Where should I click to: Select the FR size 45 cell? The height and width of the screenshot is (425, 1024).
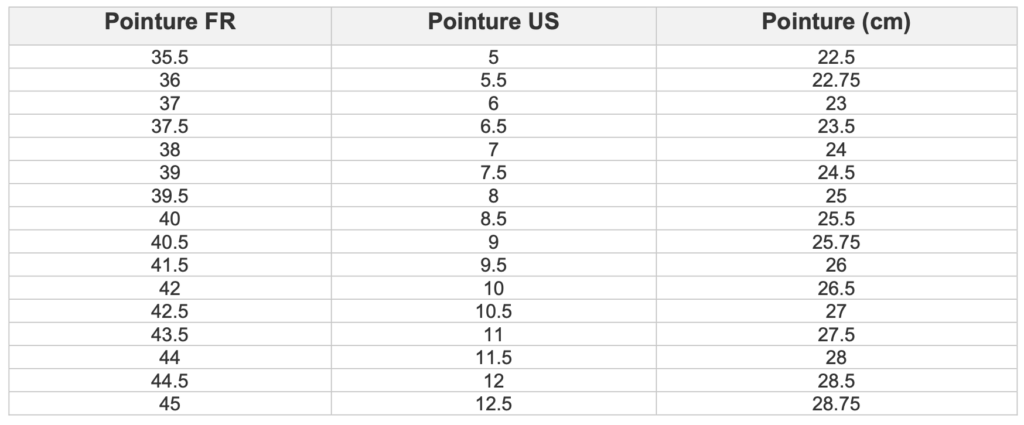(170, 404)
